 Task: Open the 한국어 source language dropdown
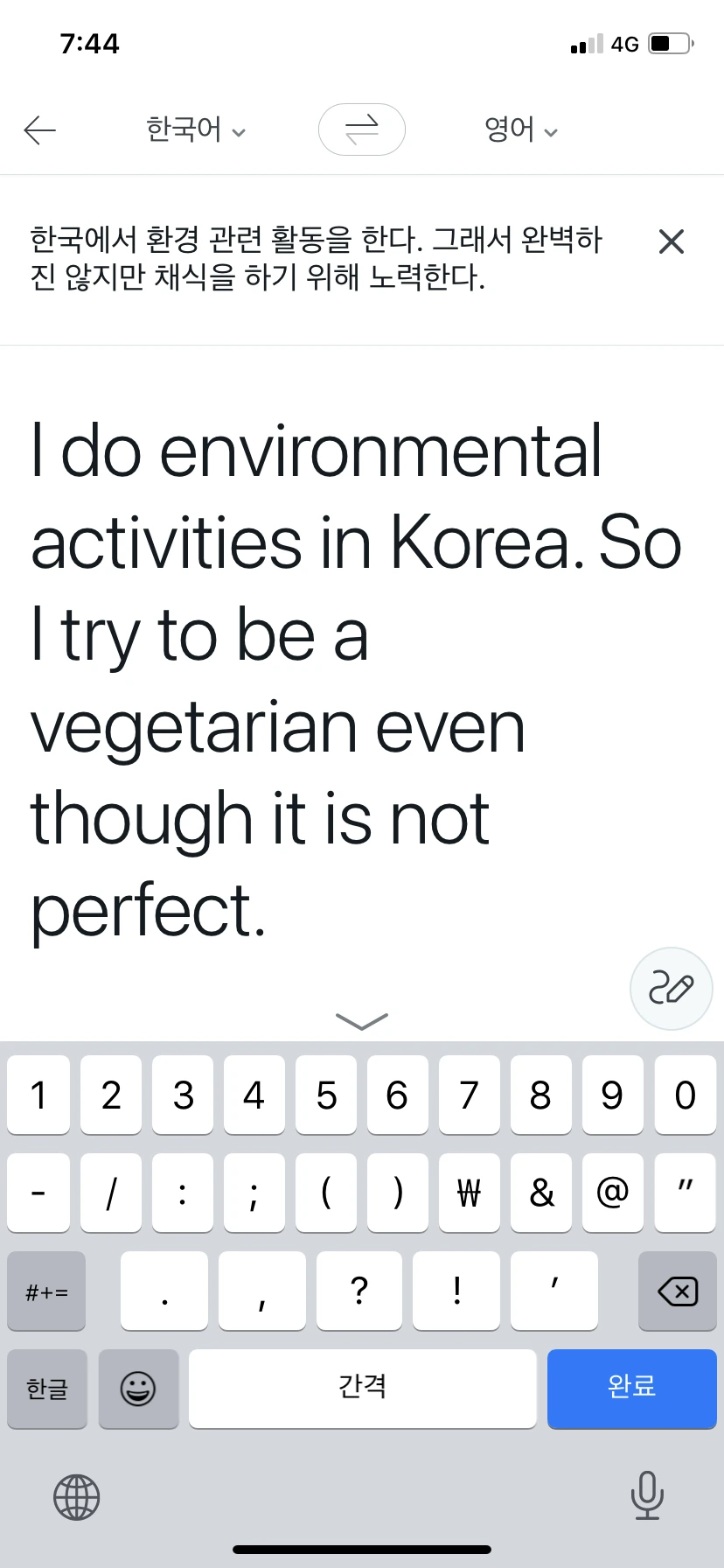click(x=195, y=130)
